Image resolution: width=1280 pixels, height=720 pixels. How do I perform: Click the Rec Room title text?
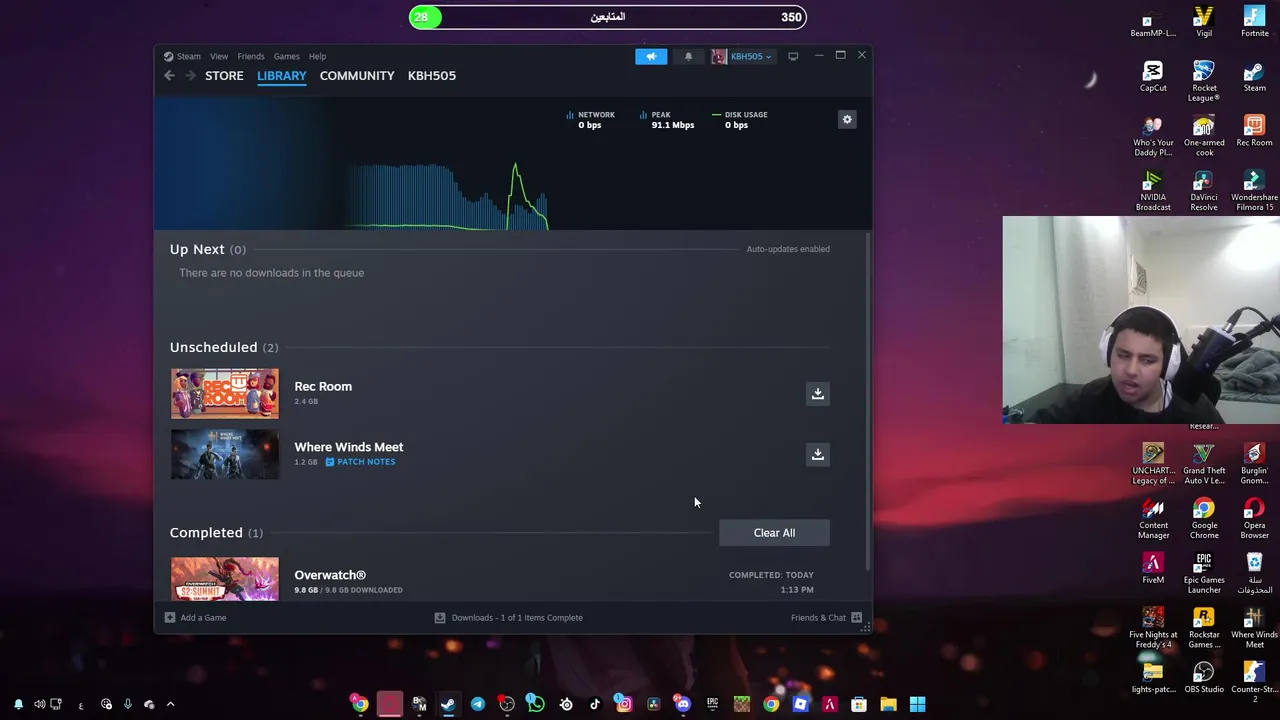point(323,386)
